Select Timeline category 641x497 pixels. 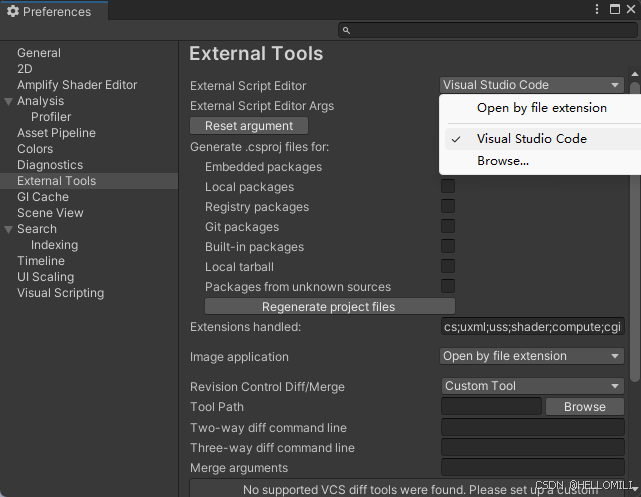tap(41, 260)
